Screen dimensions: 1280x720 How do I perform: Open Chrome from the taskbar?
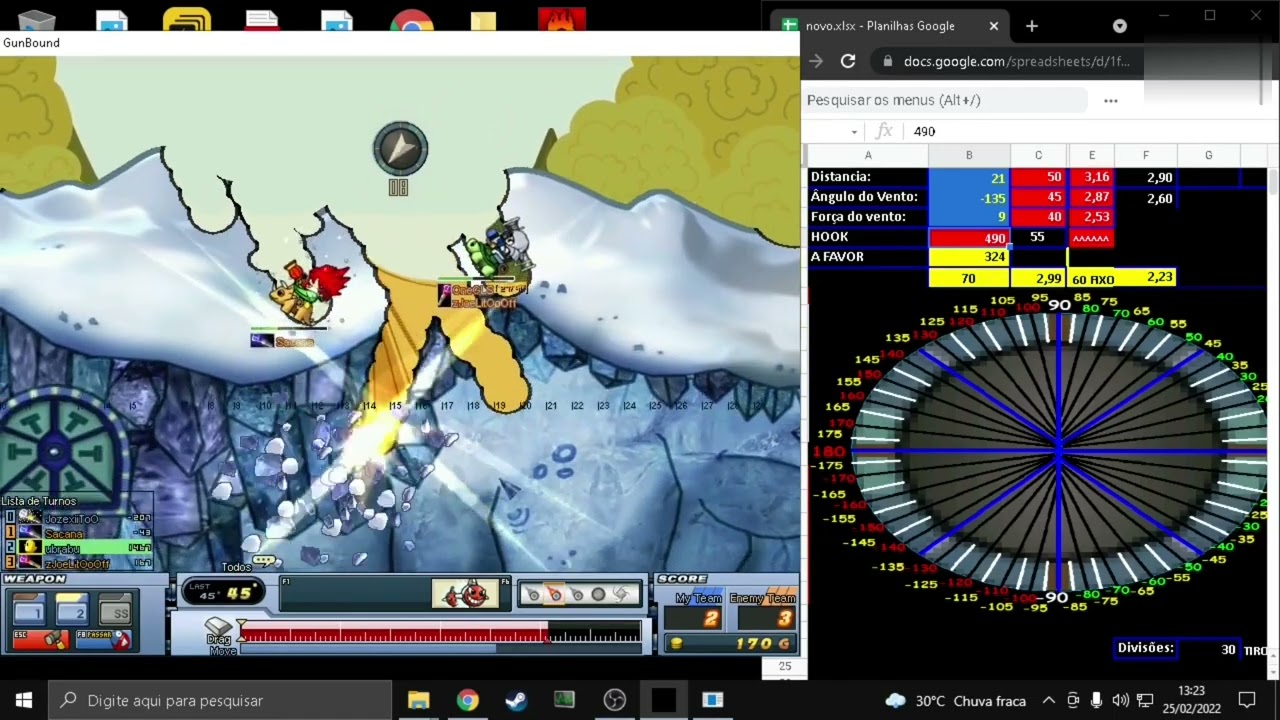[x=467, y=700]
